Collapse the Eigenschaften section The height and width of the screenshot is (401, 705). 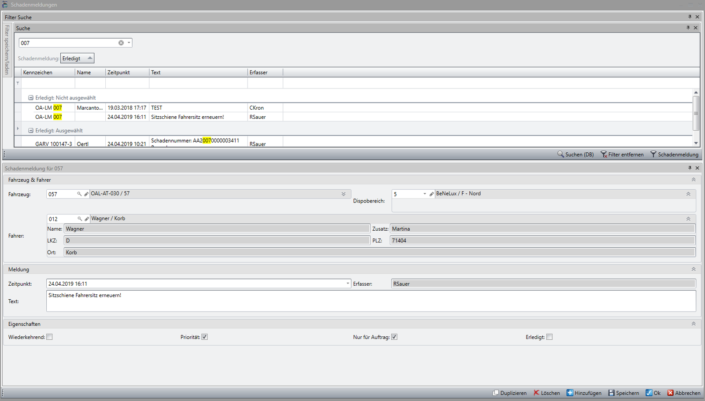pos(693,324)
